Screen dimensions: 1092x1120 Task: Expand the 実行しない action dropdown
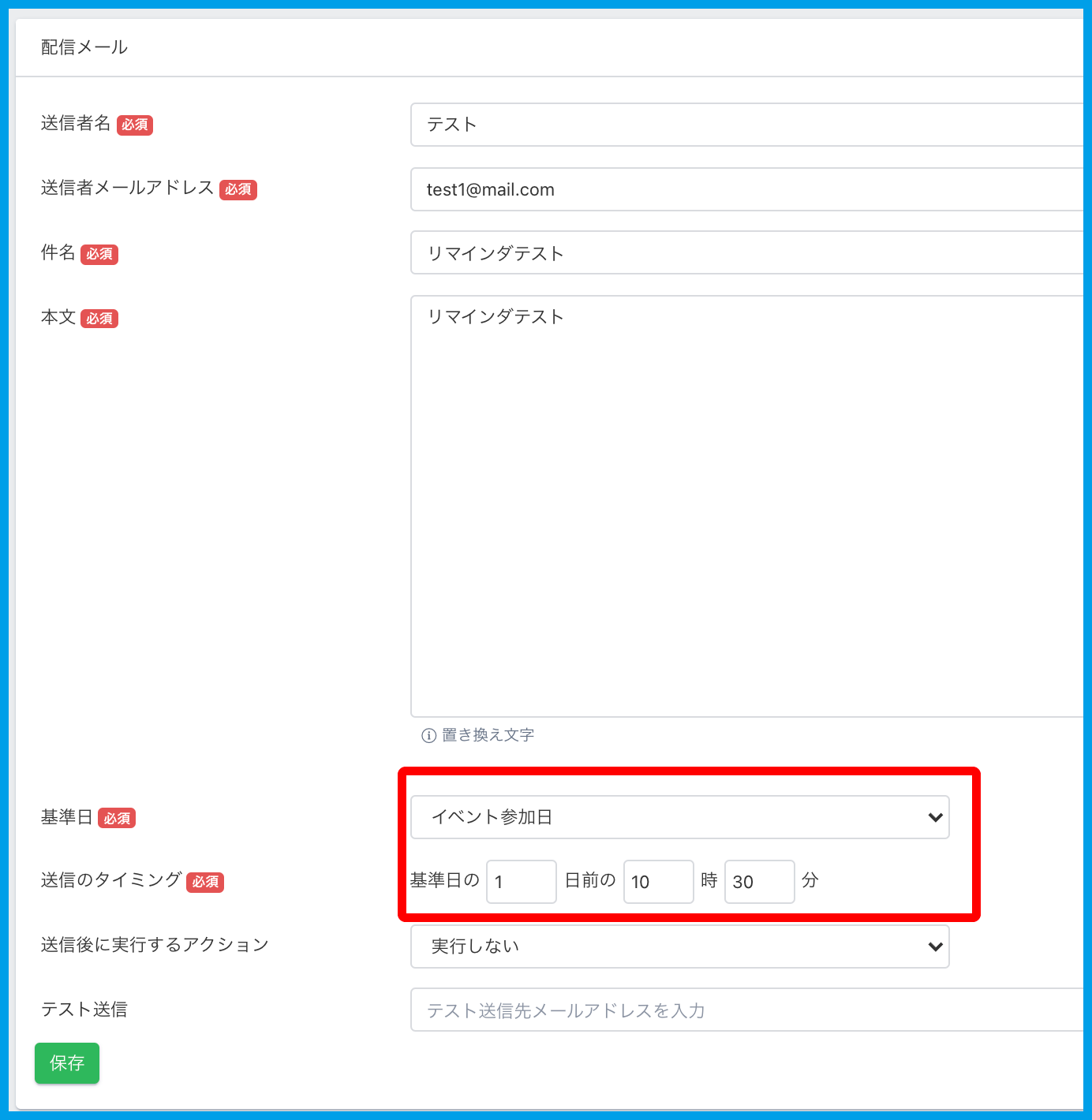679,946
